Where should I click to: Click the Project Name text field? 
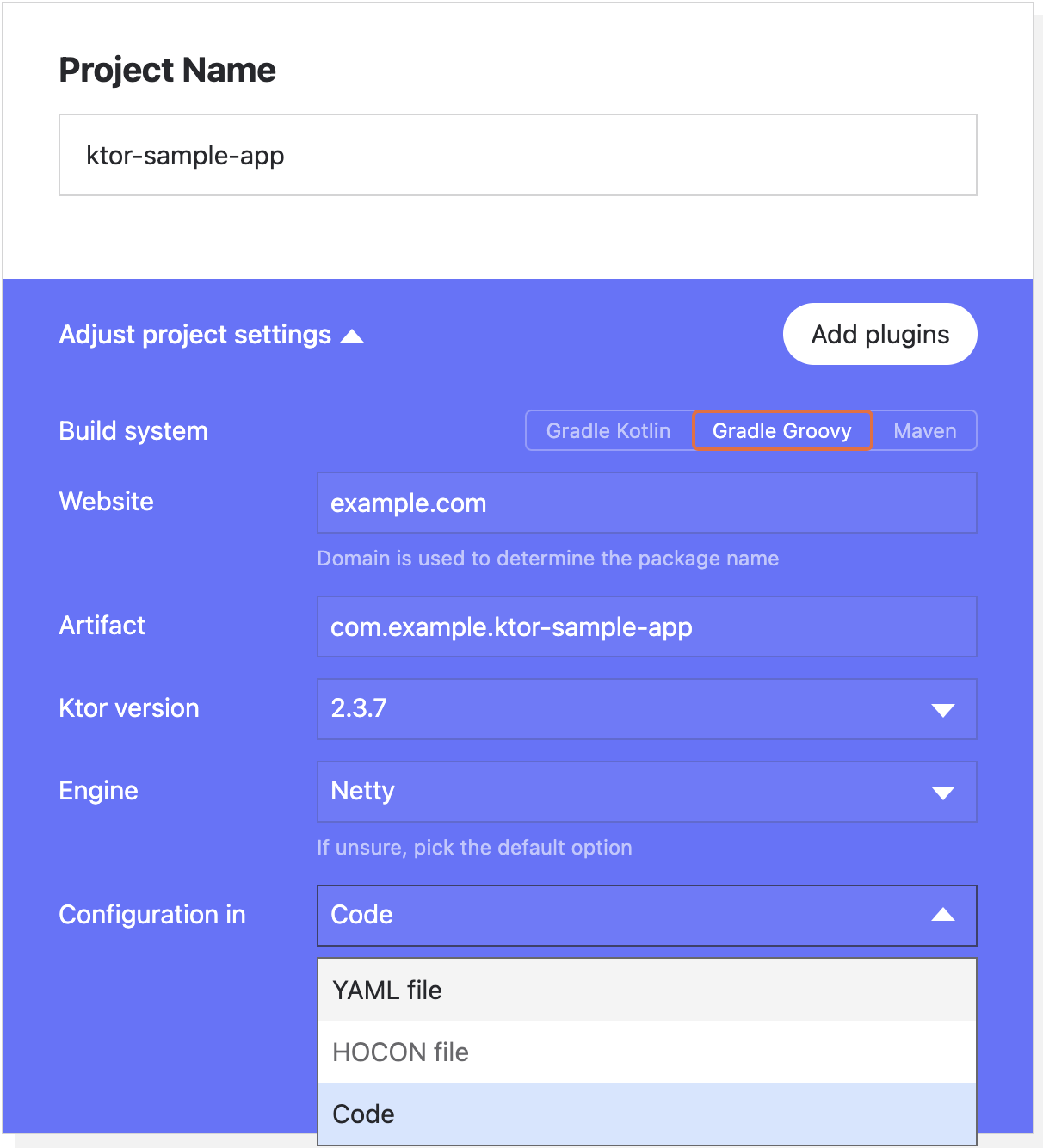coord(517,156)
